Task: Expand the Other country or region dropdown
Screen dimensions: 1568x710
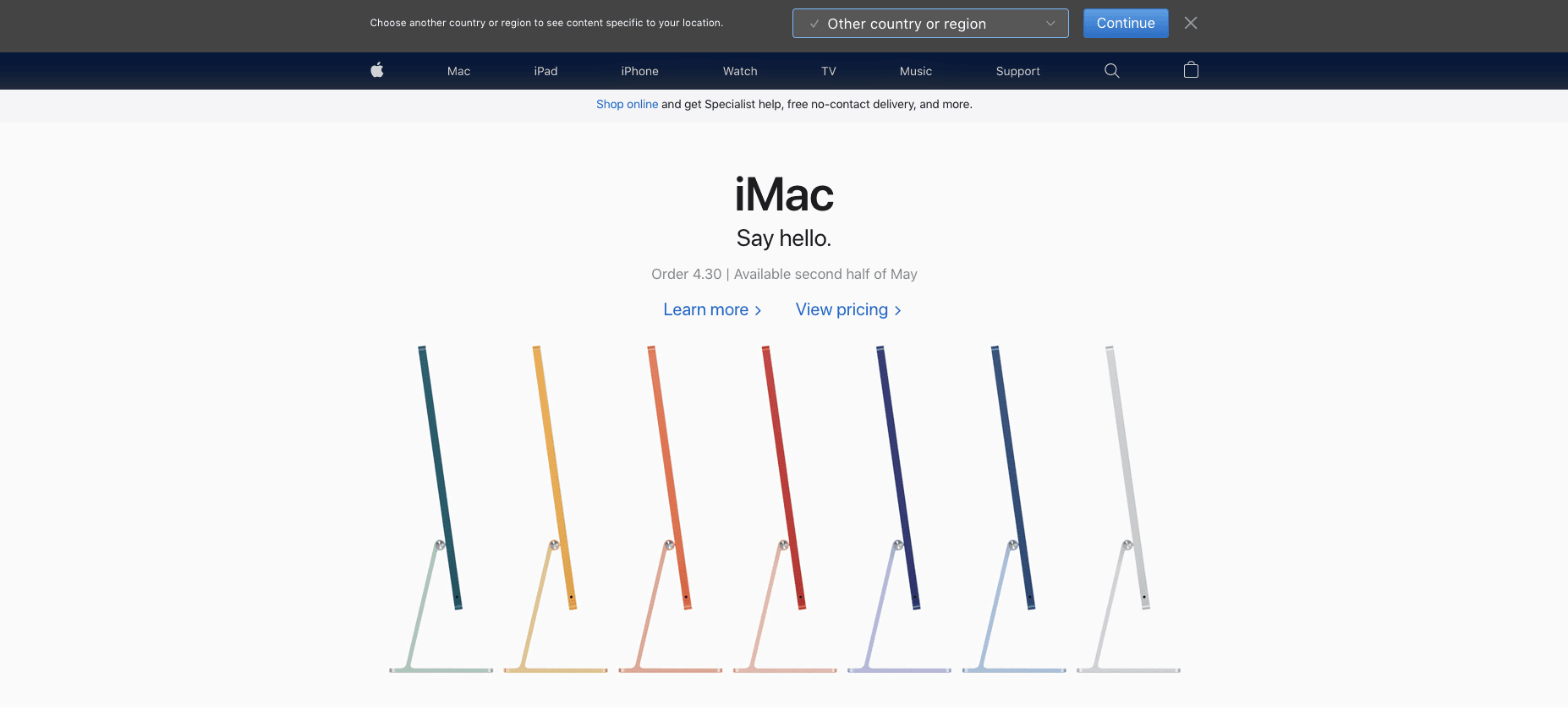Action: [930, 24]
